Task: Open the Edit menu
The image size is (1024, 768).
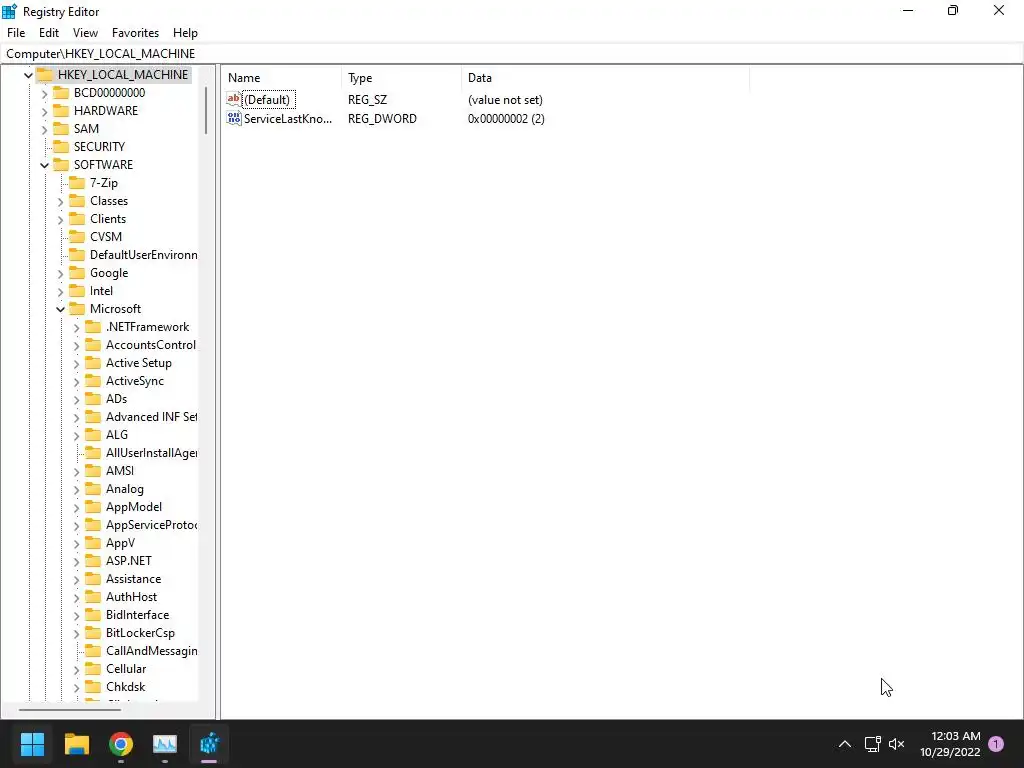Action: point(48,33)
